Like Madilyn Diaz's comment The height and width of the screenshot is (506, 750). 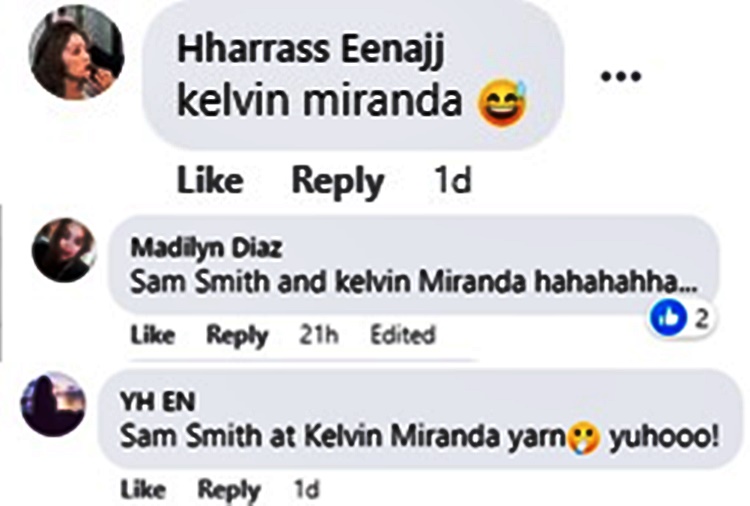click(x=153, y=335)
